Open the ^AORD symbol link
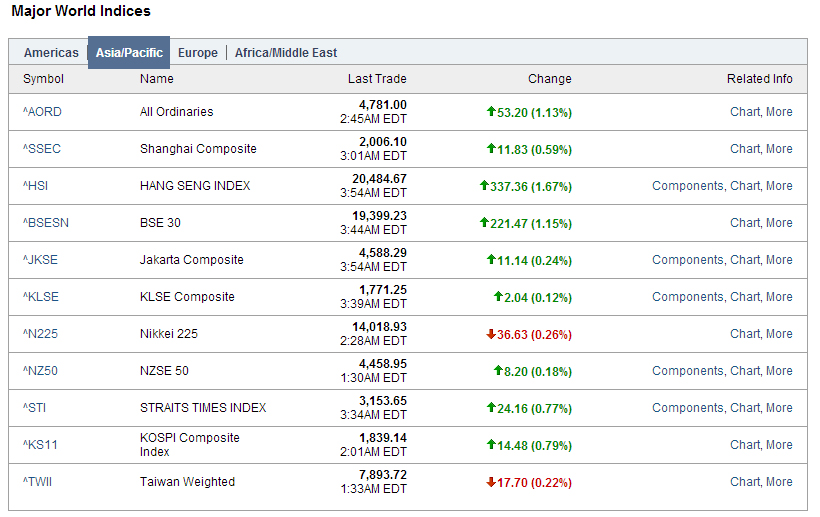 click(42, 112)
